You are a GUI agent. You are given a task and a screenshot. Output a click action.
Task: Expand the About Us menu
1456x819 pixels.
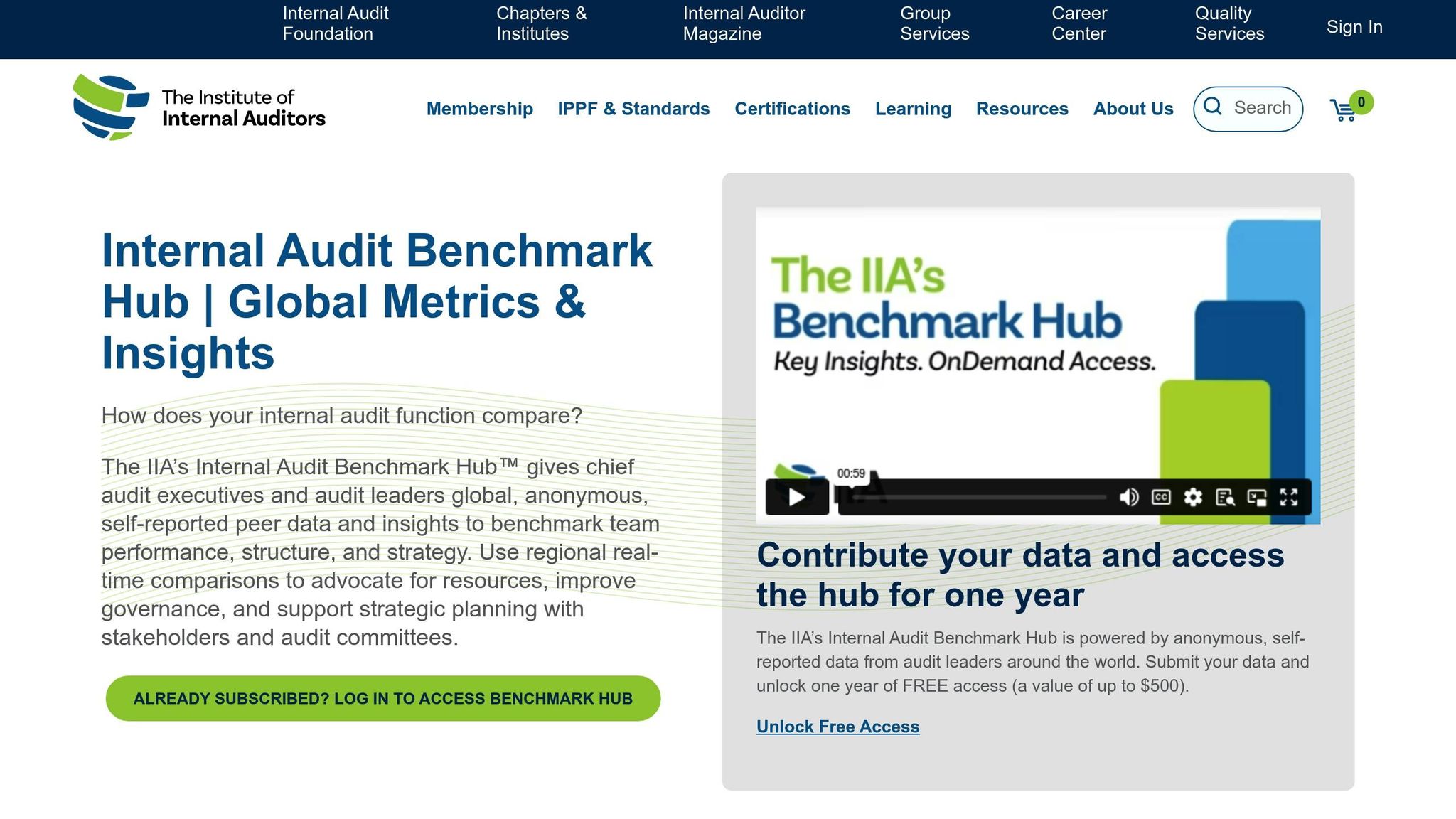1133,109
